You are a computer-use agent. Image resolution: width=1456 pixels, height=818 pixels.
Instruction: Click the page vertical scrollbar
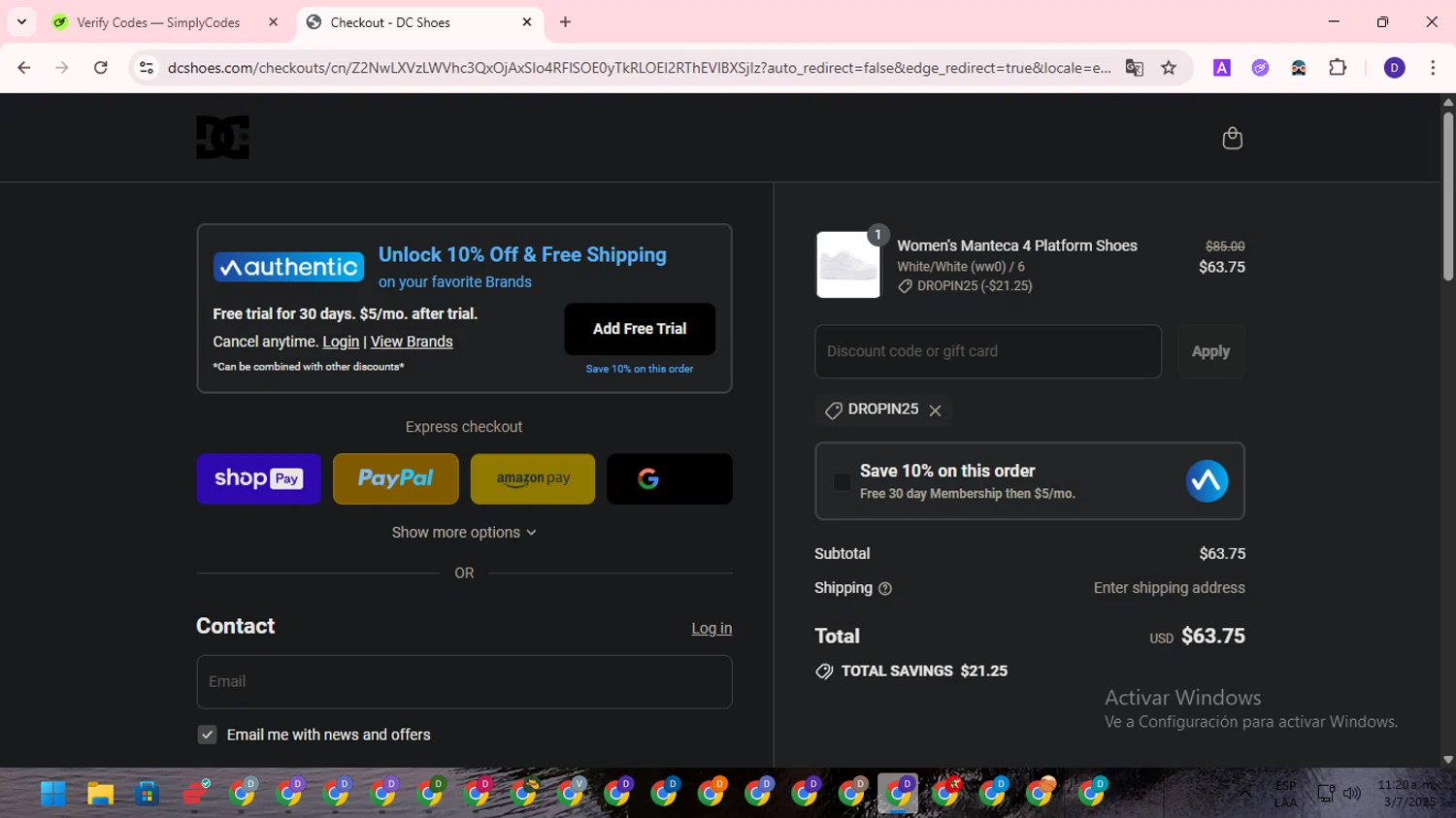[x=1448, y=197]
